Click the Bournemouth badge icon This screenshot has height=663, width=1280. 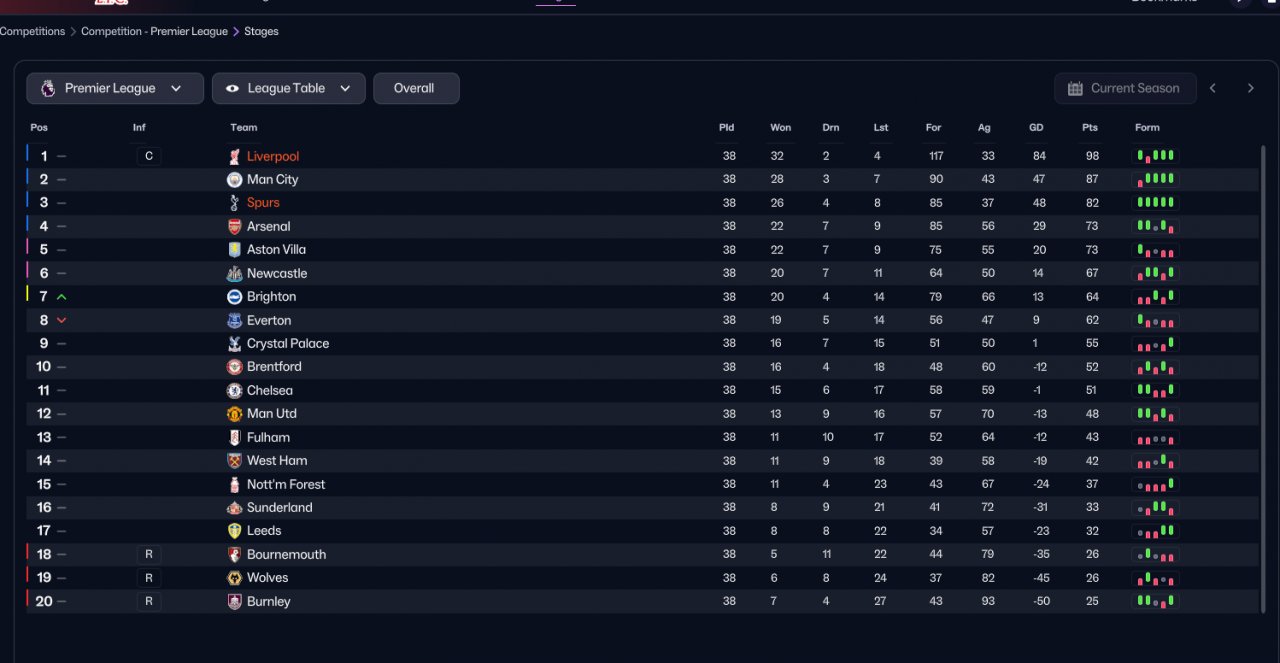(x=234, y=554)
